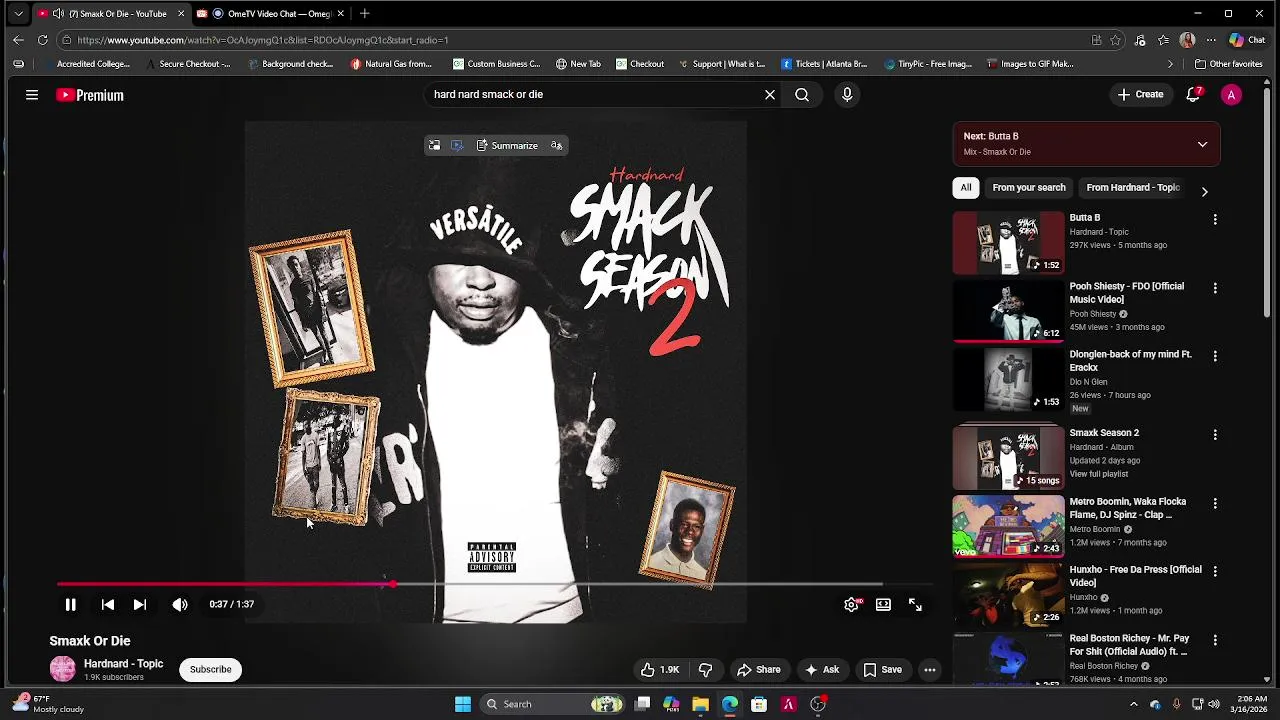Close the Smaxk Or Die YouTube tab

point(181,14)
